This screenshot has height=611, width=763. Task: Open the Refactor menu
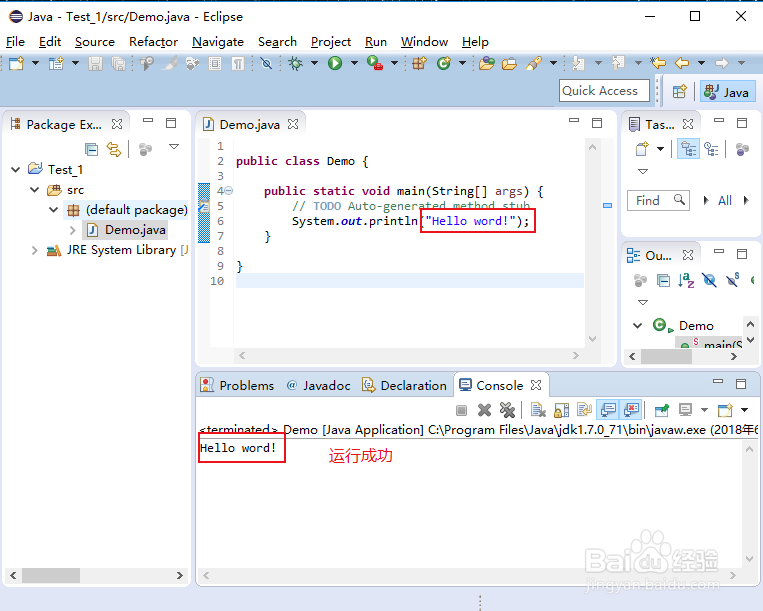tap(153, 42)
